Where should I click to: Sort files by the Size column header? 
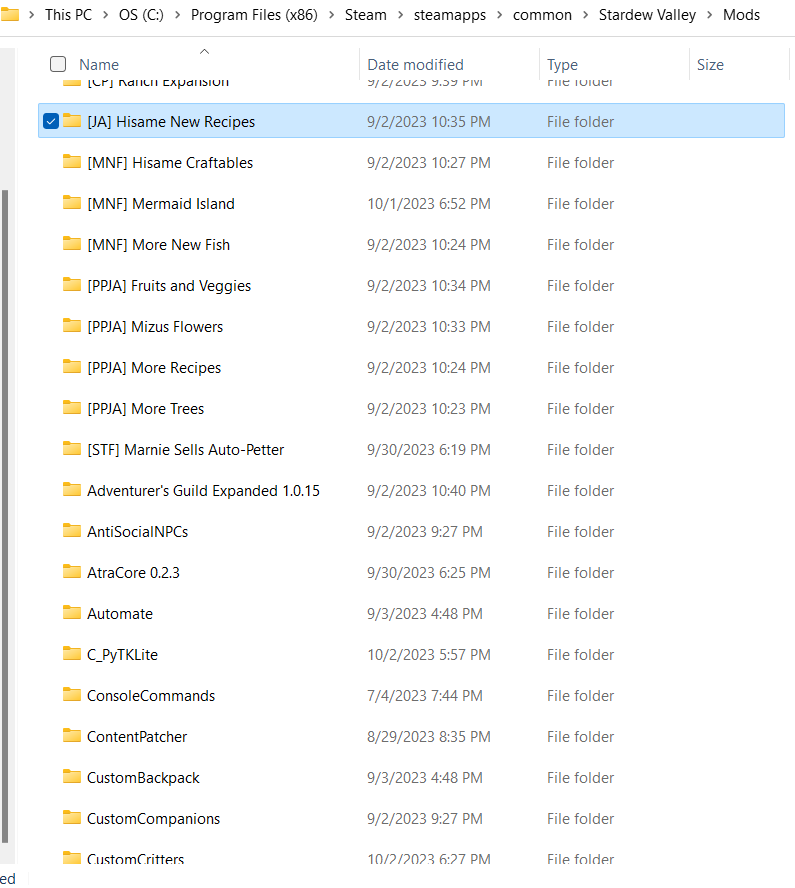710,65
